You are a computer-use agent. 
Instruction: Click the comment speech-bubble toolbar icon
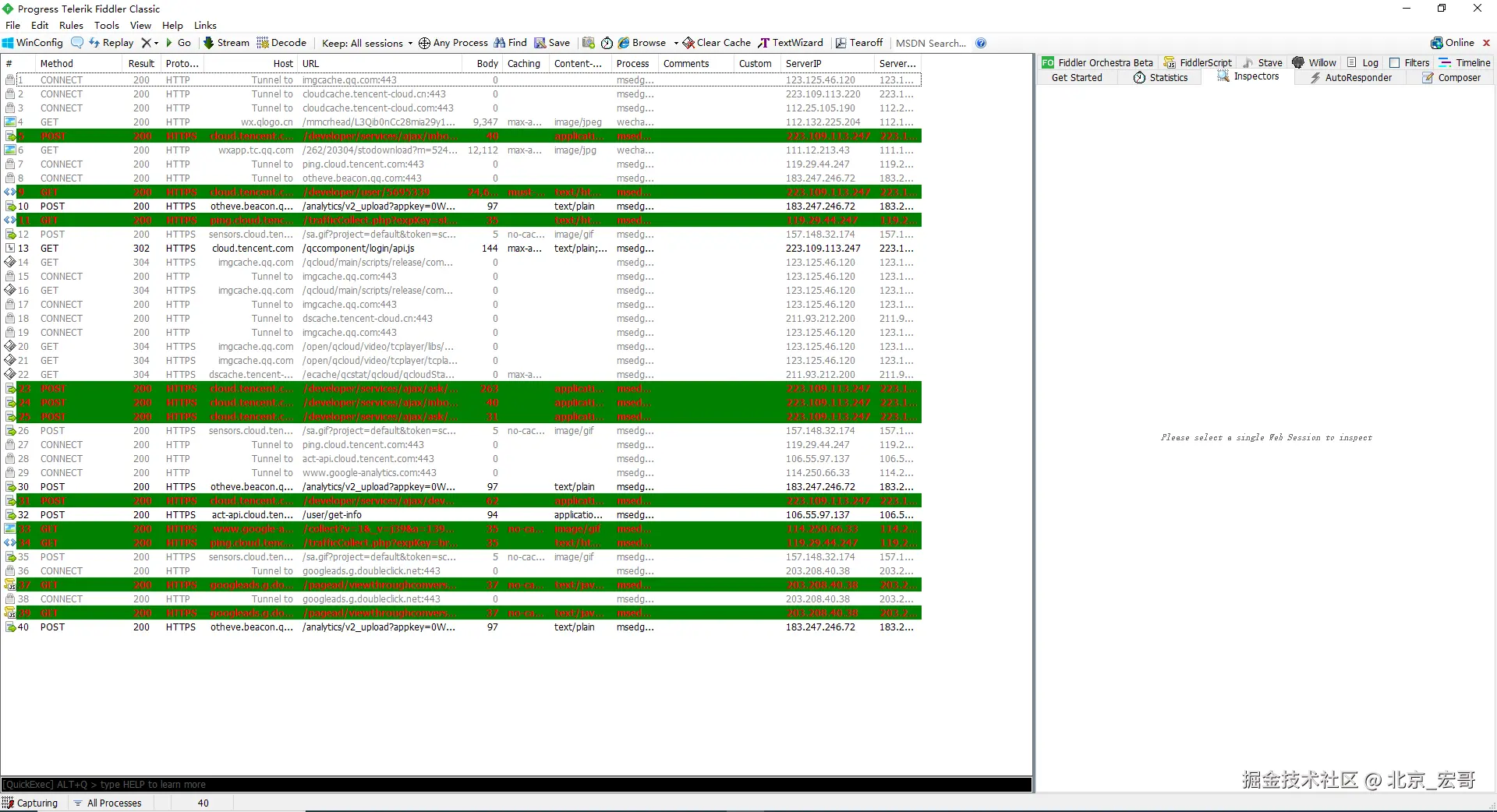pyautogui.click(x=77, y=43)
